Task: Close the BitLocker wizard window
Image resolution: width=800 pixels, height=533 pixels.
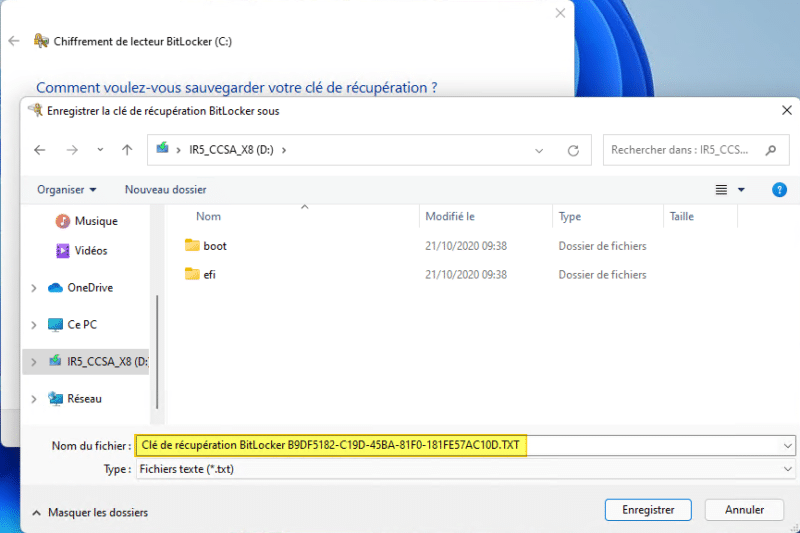Action: pyautogui.click(x=560, y=13)
